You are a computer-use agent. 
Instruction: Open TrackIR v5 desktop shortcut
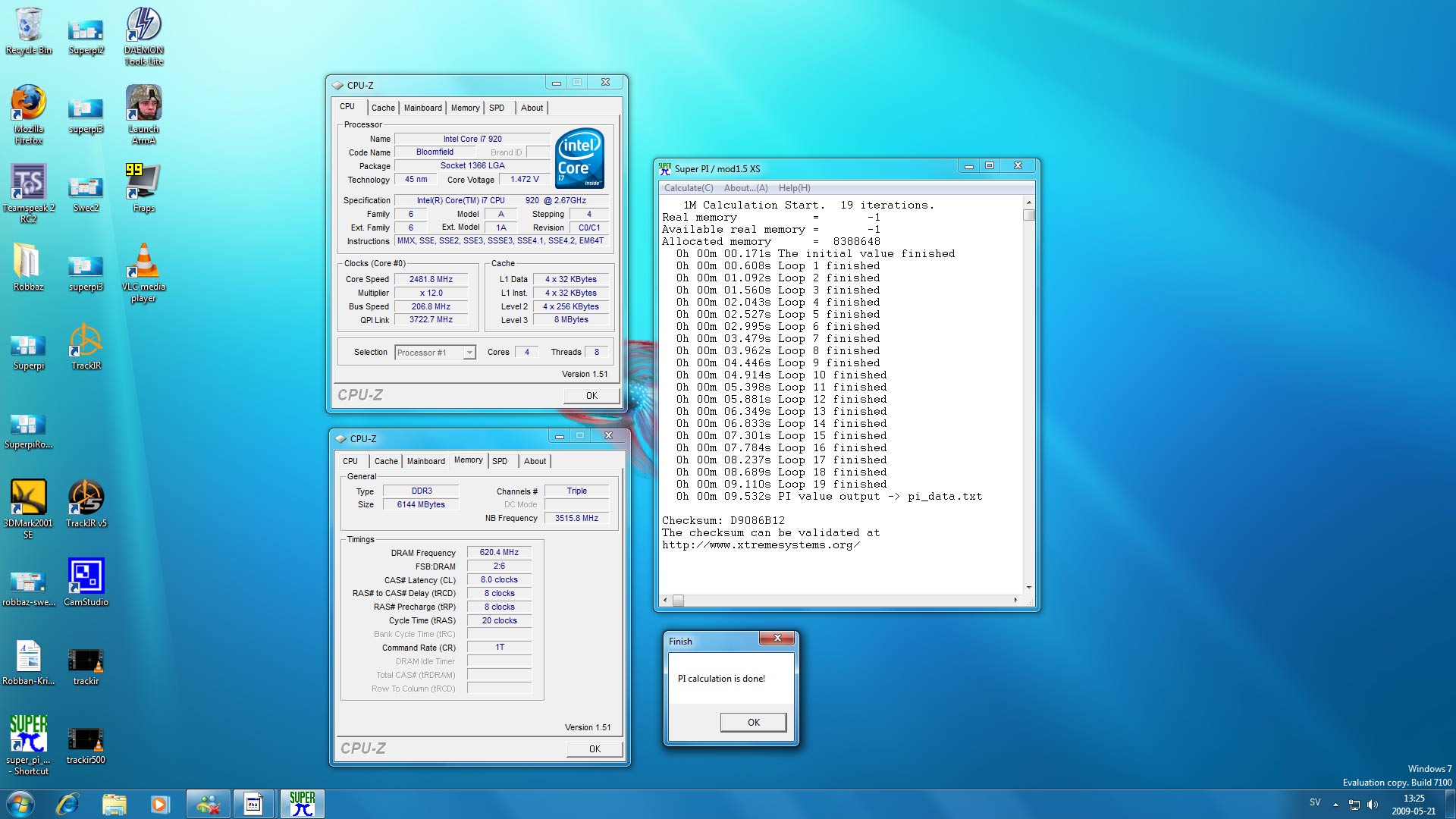point(86,503)
